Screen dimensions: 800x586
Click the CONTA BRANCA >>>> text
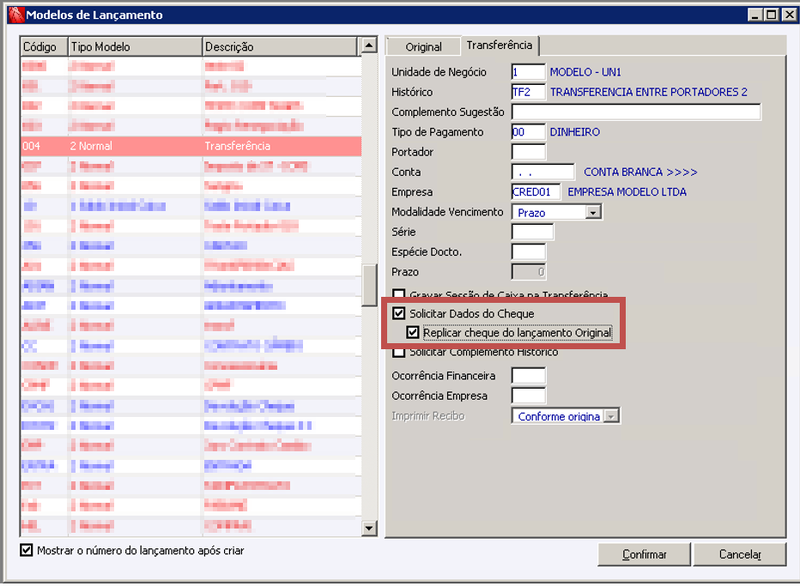[x=640, y=172]
